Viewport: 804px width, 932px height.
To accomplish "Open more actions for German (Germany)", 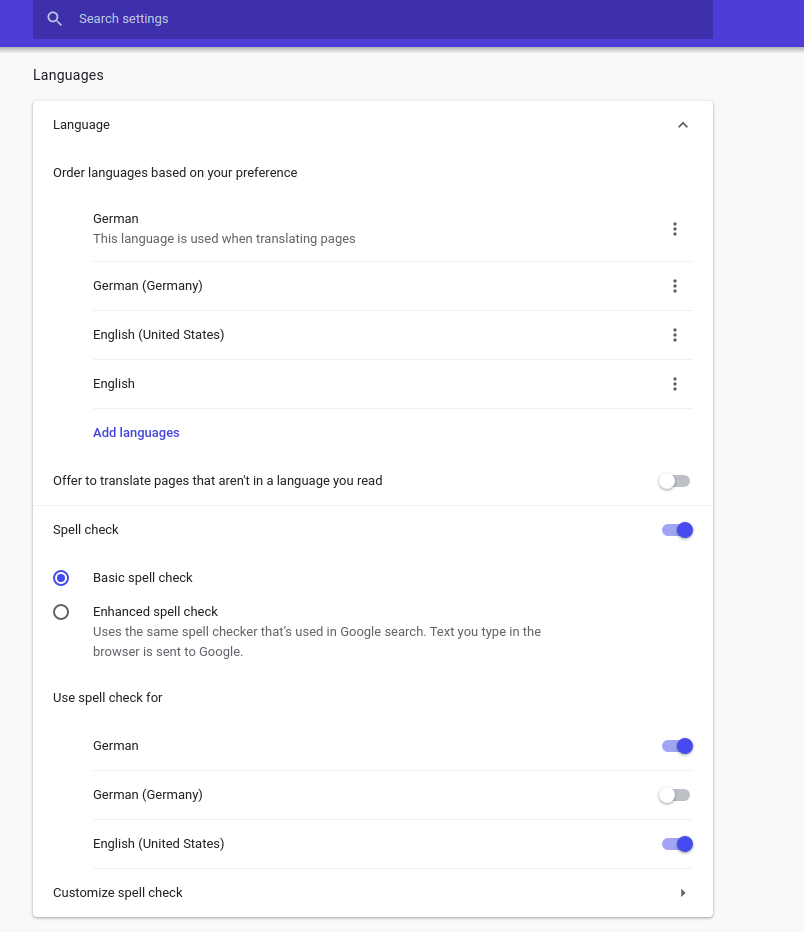I will pos(675,286).
